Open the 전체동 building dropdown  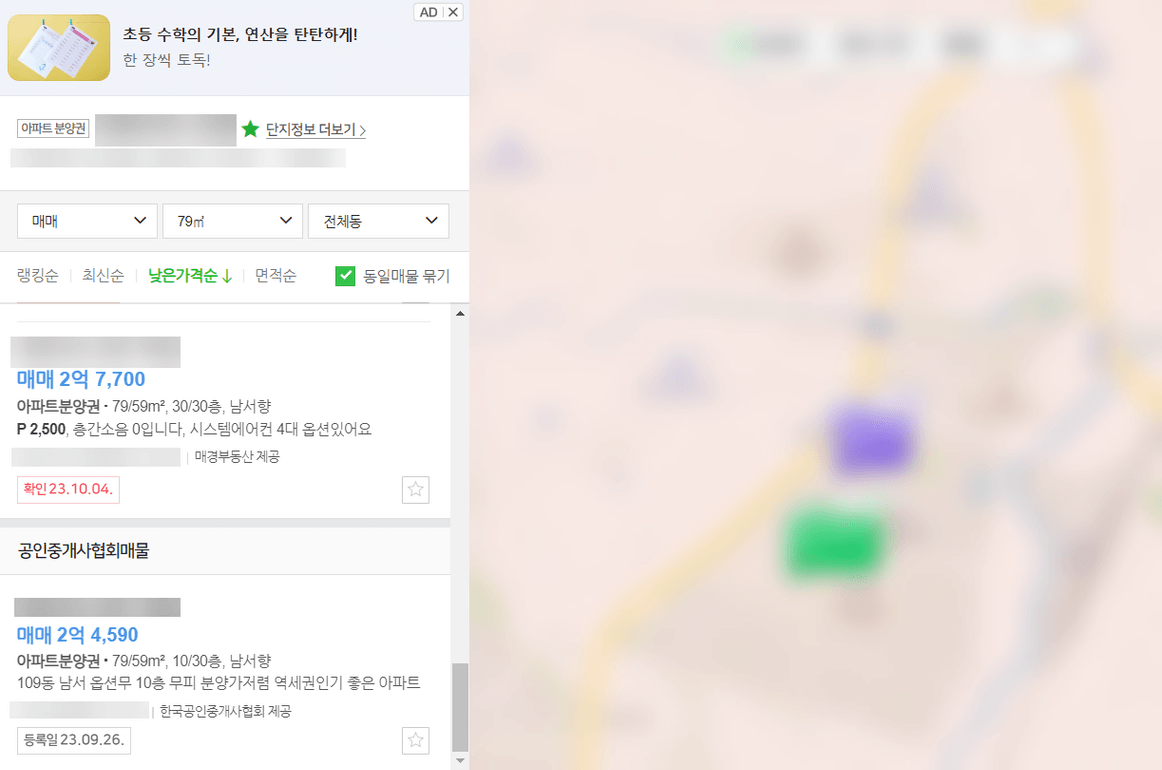[x=379, y=221]
